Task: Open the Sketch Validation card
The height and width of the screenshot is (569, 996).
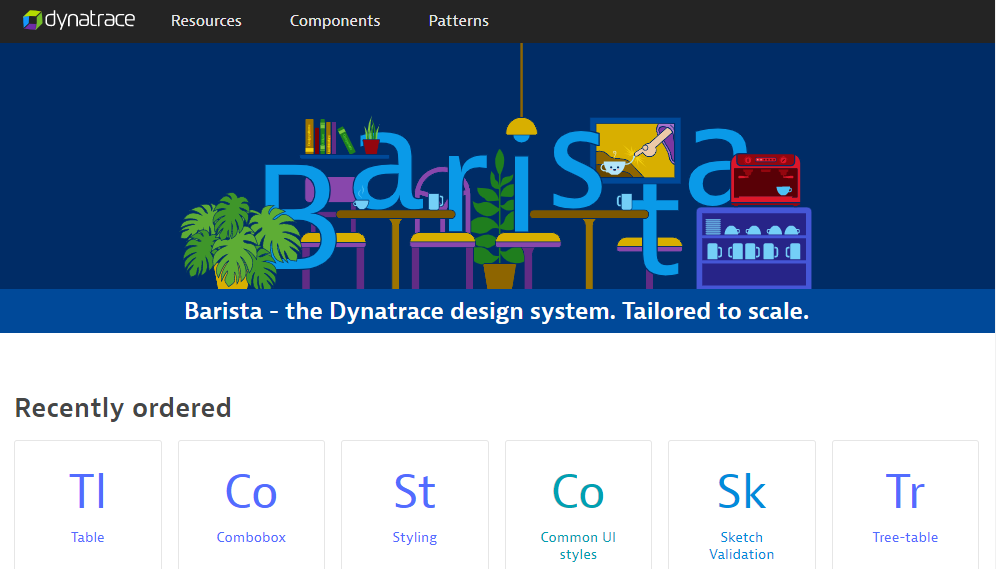Action: click(x=742, y=505)
